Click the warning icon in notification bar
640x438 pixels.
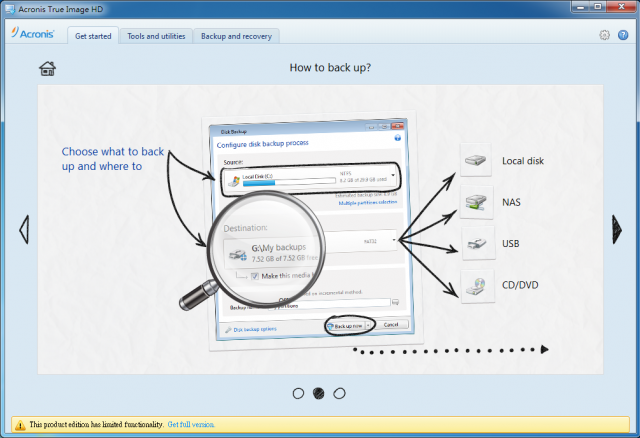tap(20, 425)
